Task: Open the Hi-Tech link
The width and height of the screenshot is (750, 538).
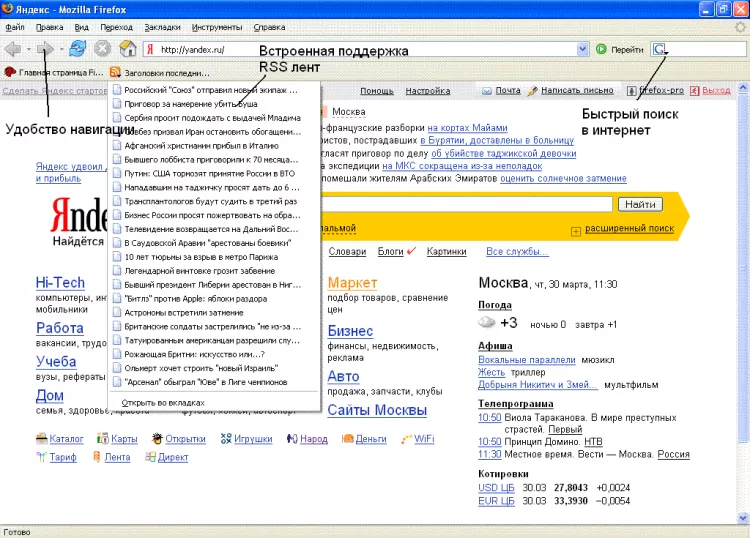Action: point(60,283)
